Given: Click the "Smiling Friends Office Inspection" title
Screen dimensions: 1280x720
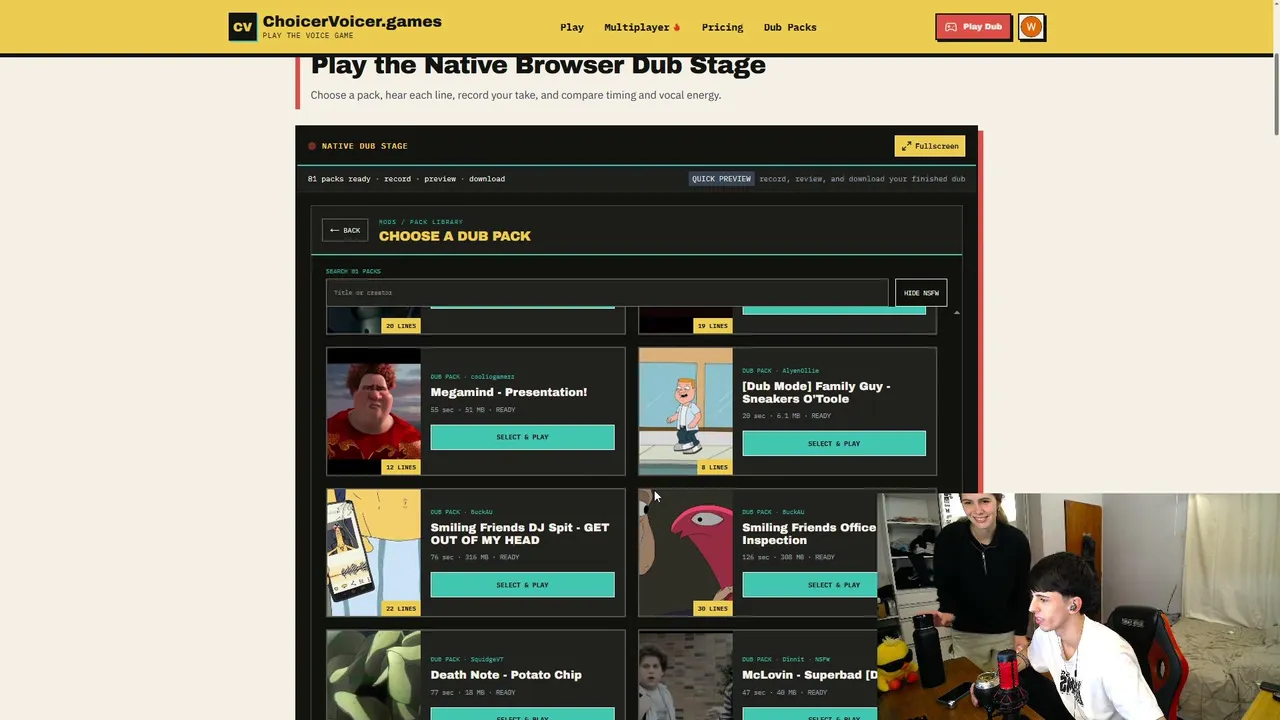Looking at the screenshot, I should (809, 534).
